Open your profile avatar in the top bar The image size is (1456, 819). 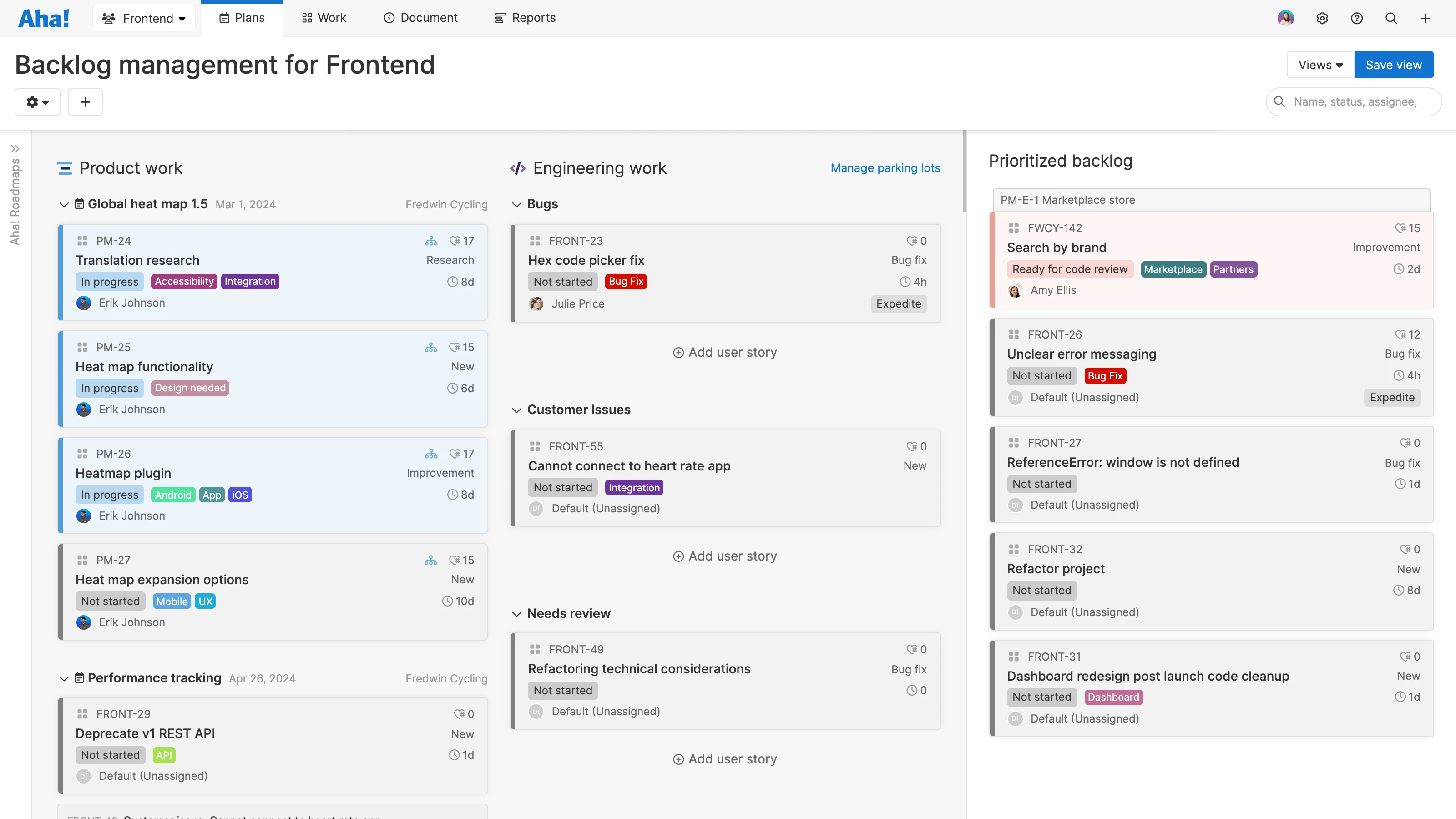tap(1286, 18)
